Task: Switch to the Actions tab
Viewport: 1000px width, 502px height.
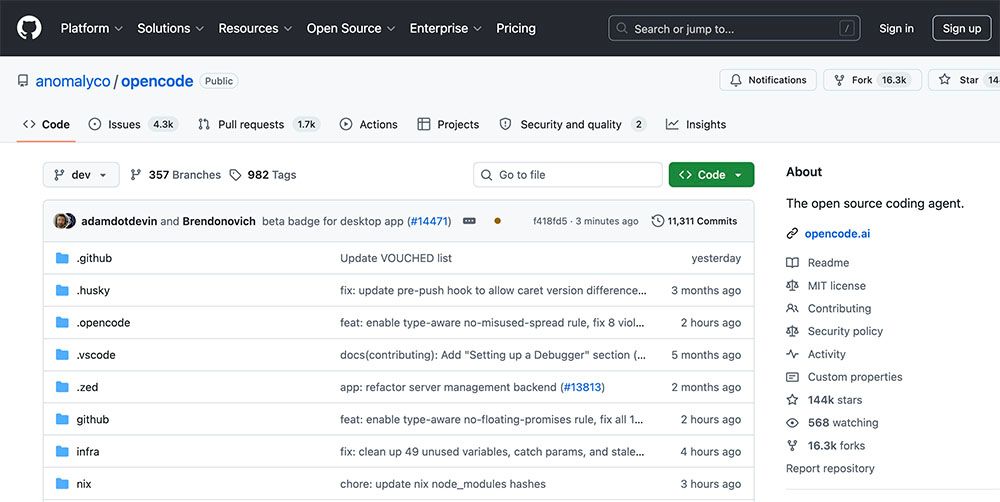Action: pos(369,124)
